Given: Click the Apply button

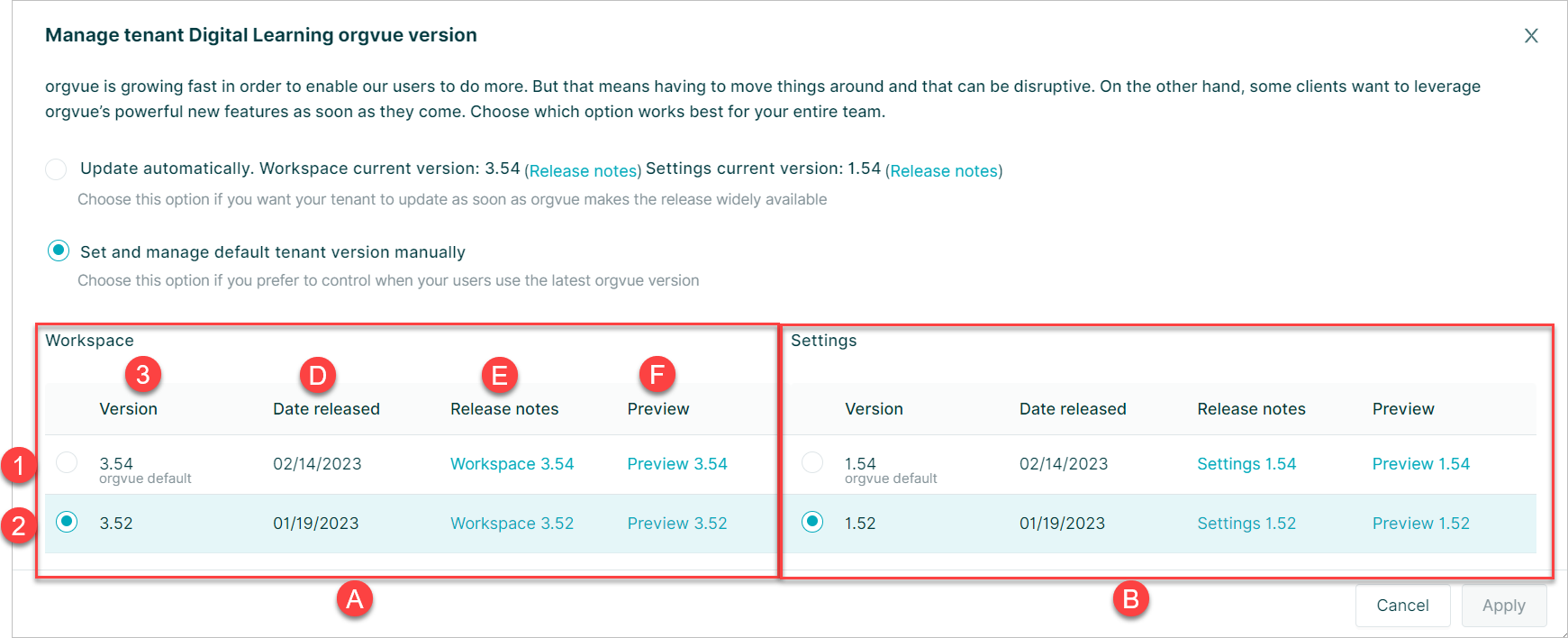Looking at the screenshot, I should pos(1504,606).
